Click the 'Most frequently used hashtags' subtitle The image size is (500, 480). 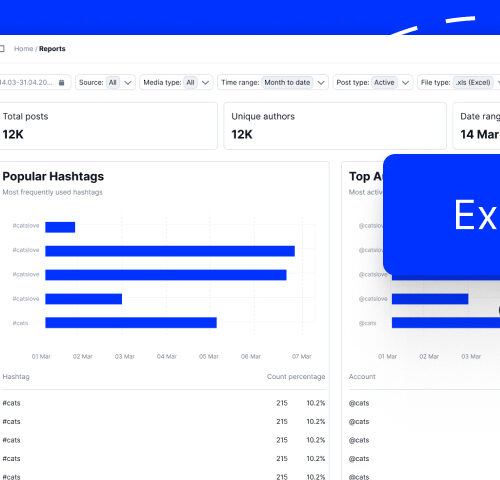52,192
